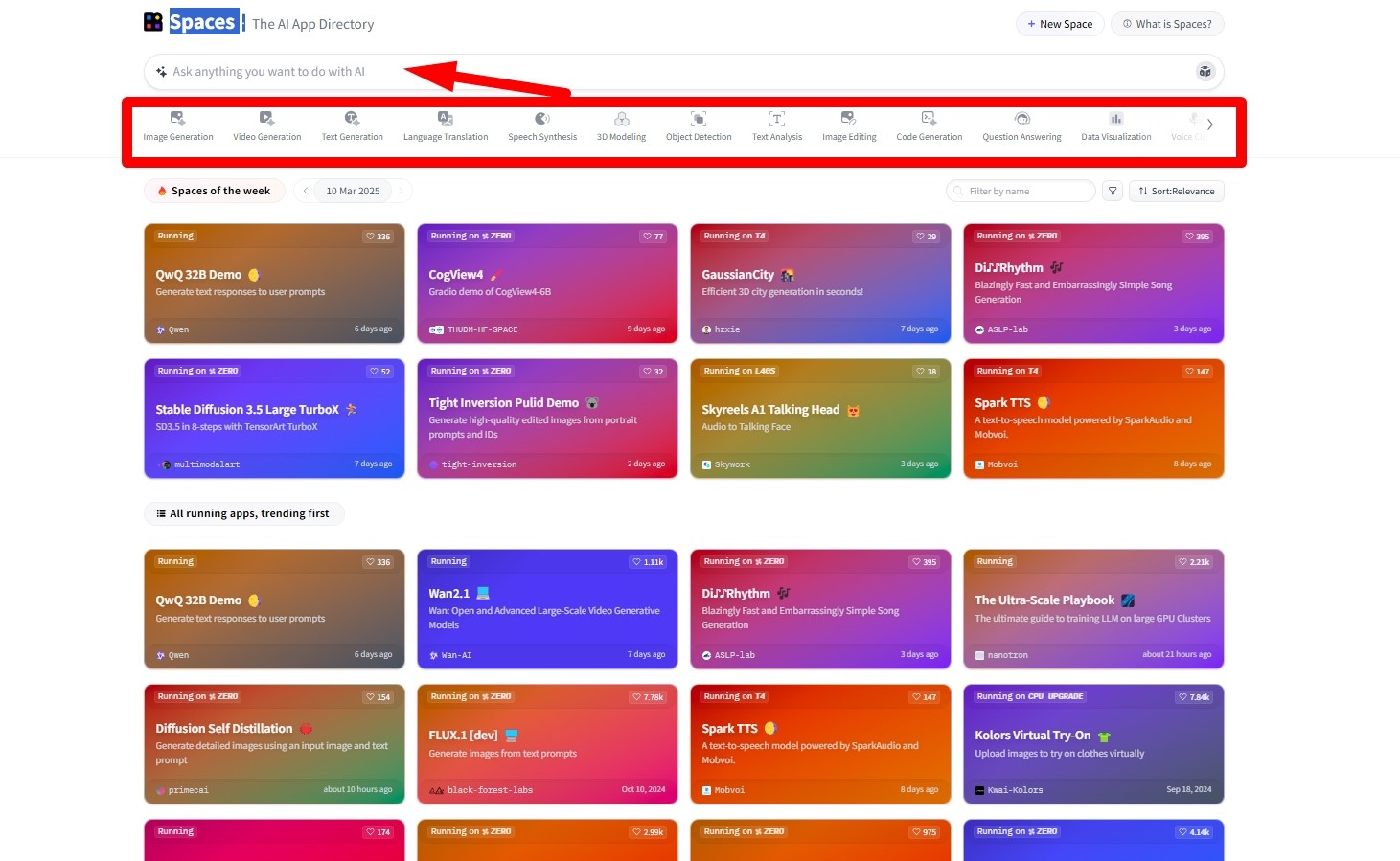
Task: Choose Data Visualization category
Action: 1116,125
